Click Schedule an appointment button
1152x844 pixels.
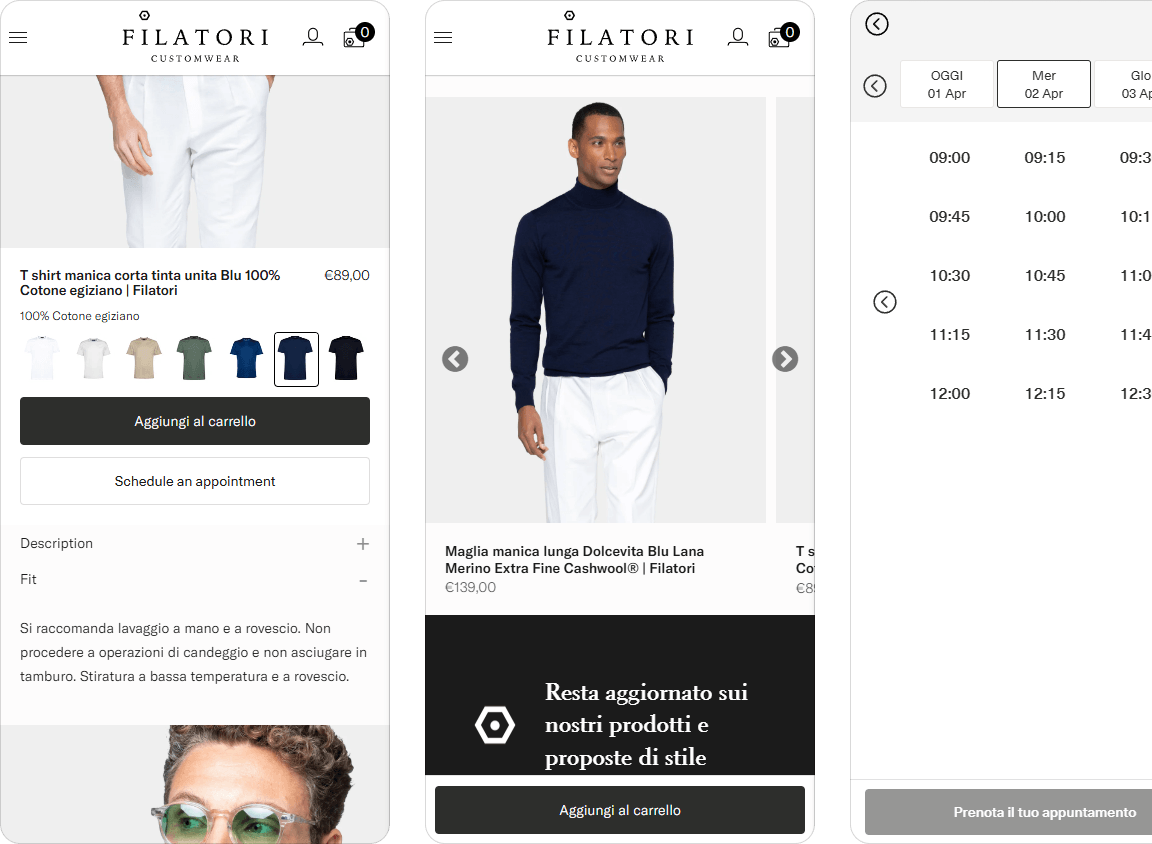[x=195, y=481]
